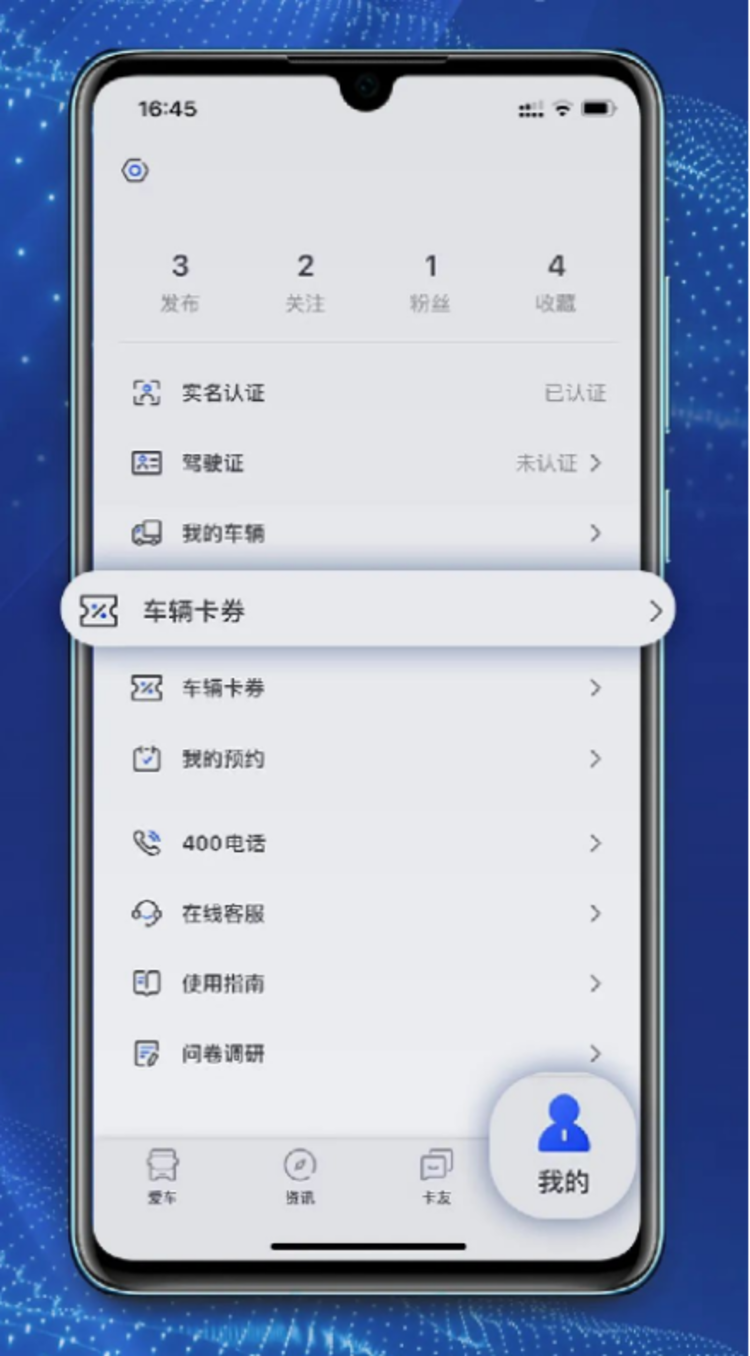Tap the 问卷调研 survey icon

(x=146, y=1053)
